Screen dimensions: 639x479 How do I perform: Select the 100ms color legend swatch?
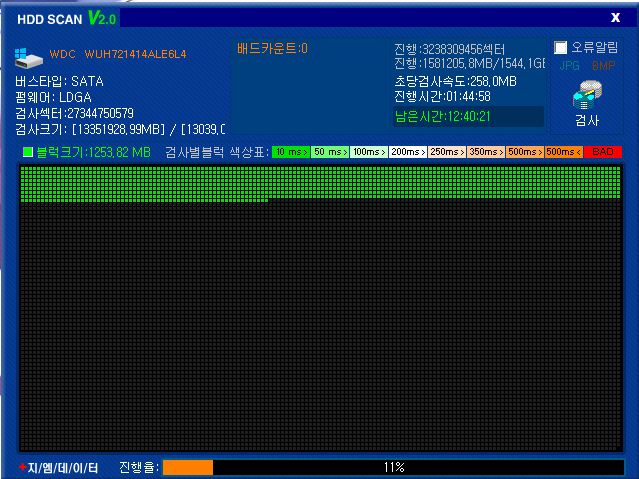click(369, 152)
